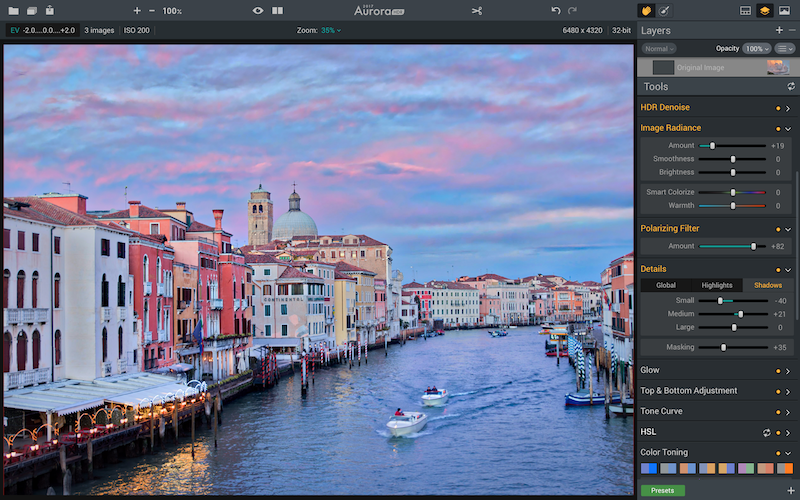
Task: Redo the edit with the arrow icon
Action: tap(572, 11)
